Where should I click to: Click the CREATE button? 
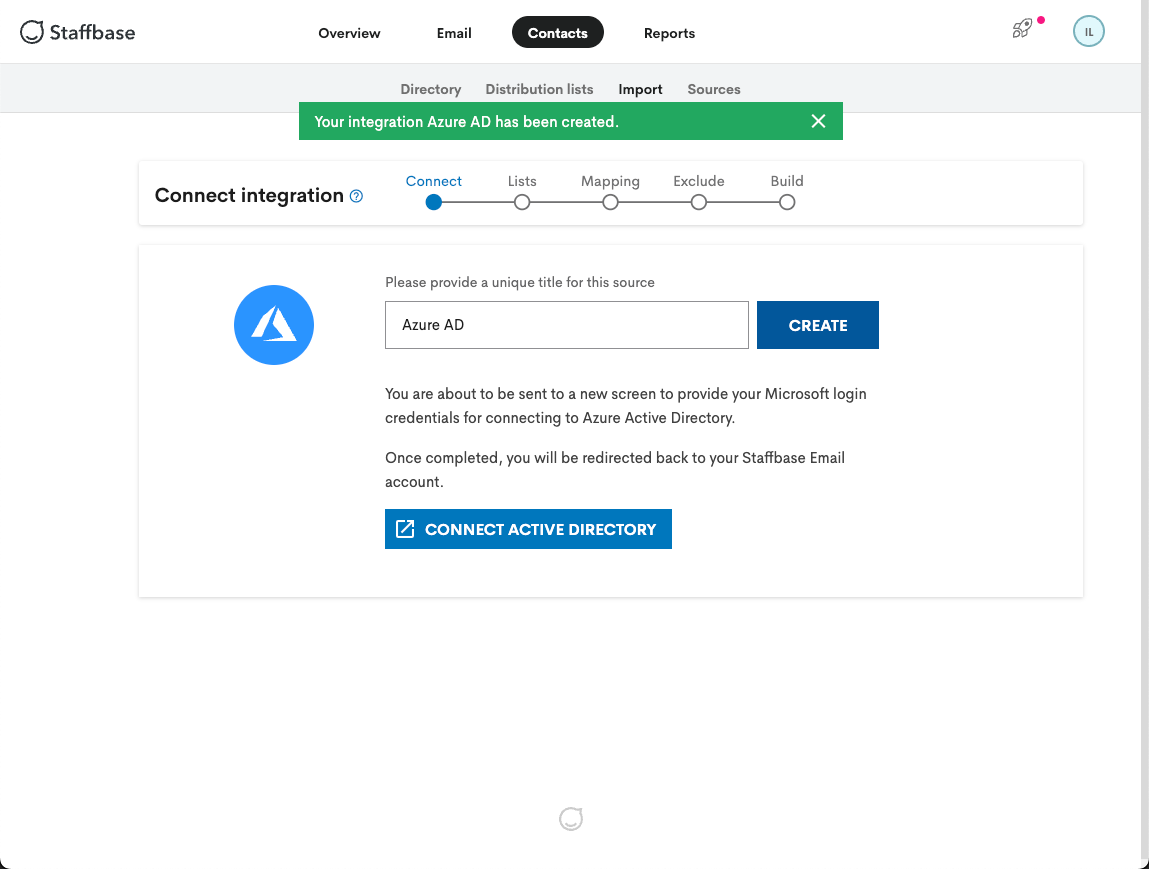coord(818,325)
